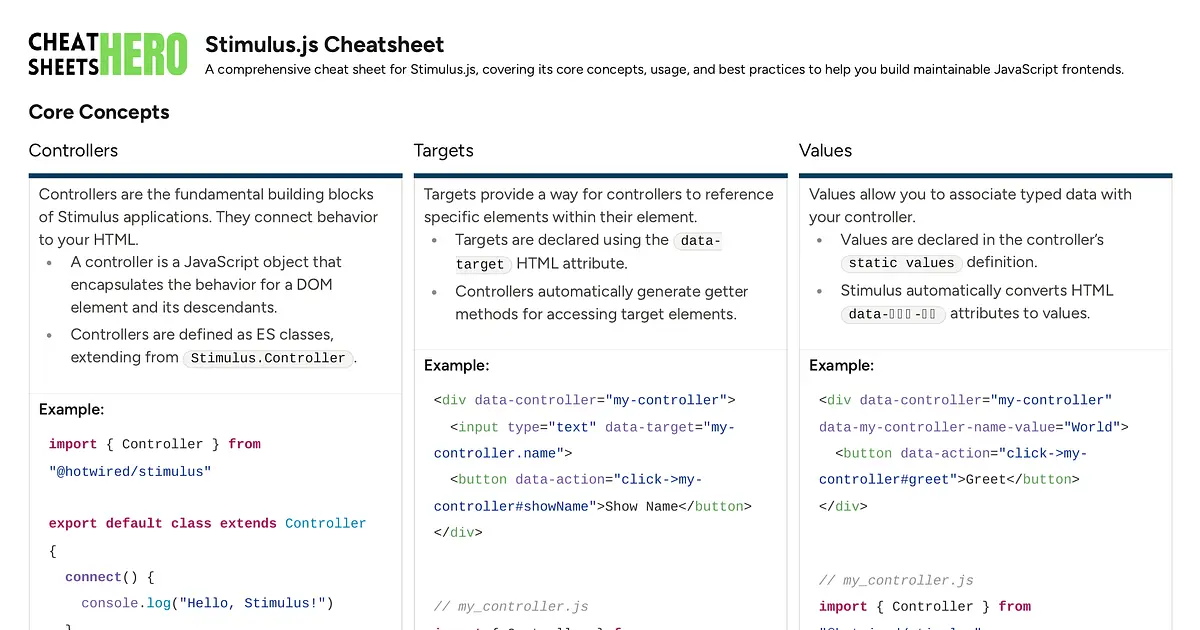The width and height of the screenshot is (1200, 630).
Task: Click the Values section header bar
Action: pyautogui.click(x=985, y=173)
